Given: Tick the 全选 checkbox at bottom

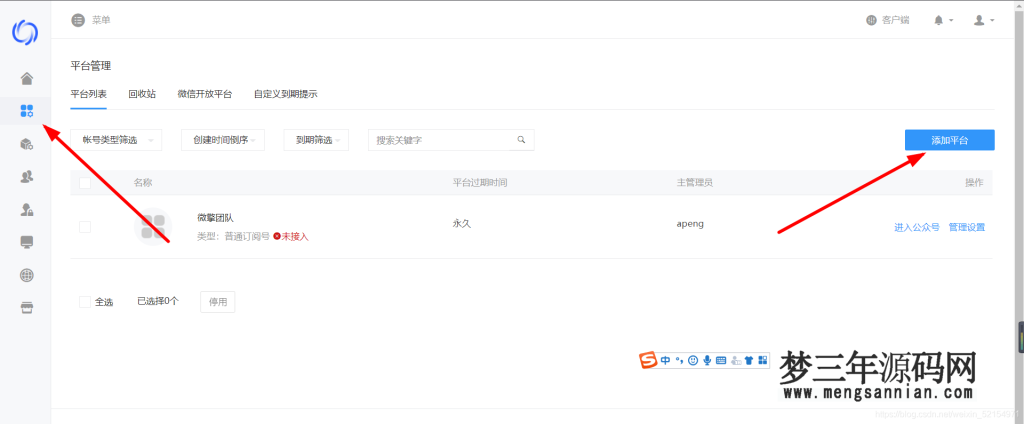Looking at the screenshot, I should [85, 302].
